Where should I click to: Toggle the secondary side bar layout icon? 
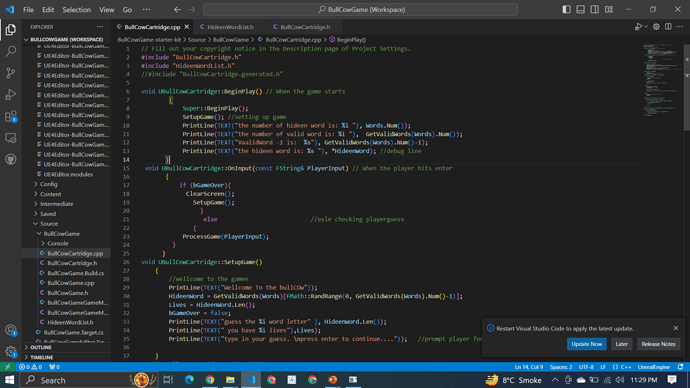[595, 10]
